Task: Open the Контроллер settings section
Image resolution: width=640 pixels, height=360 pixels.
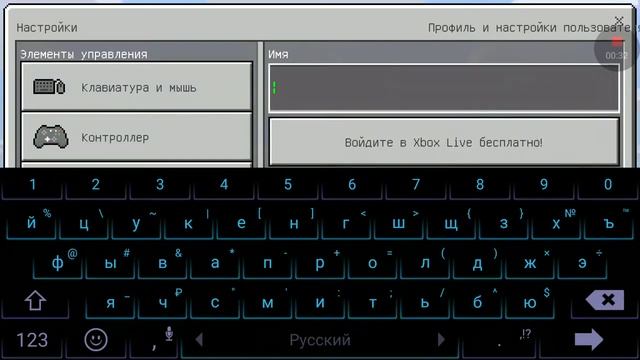Action: (x=137, y=137)
